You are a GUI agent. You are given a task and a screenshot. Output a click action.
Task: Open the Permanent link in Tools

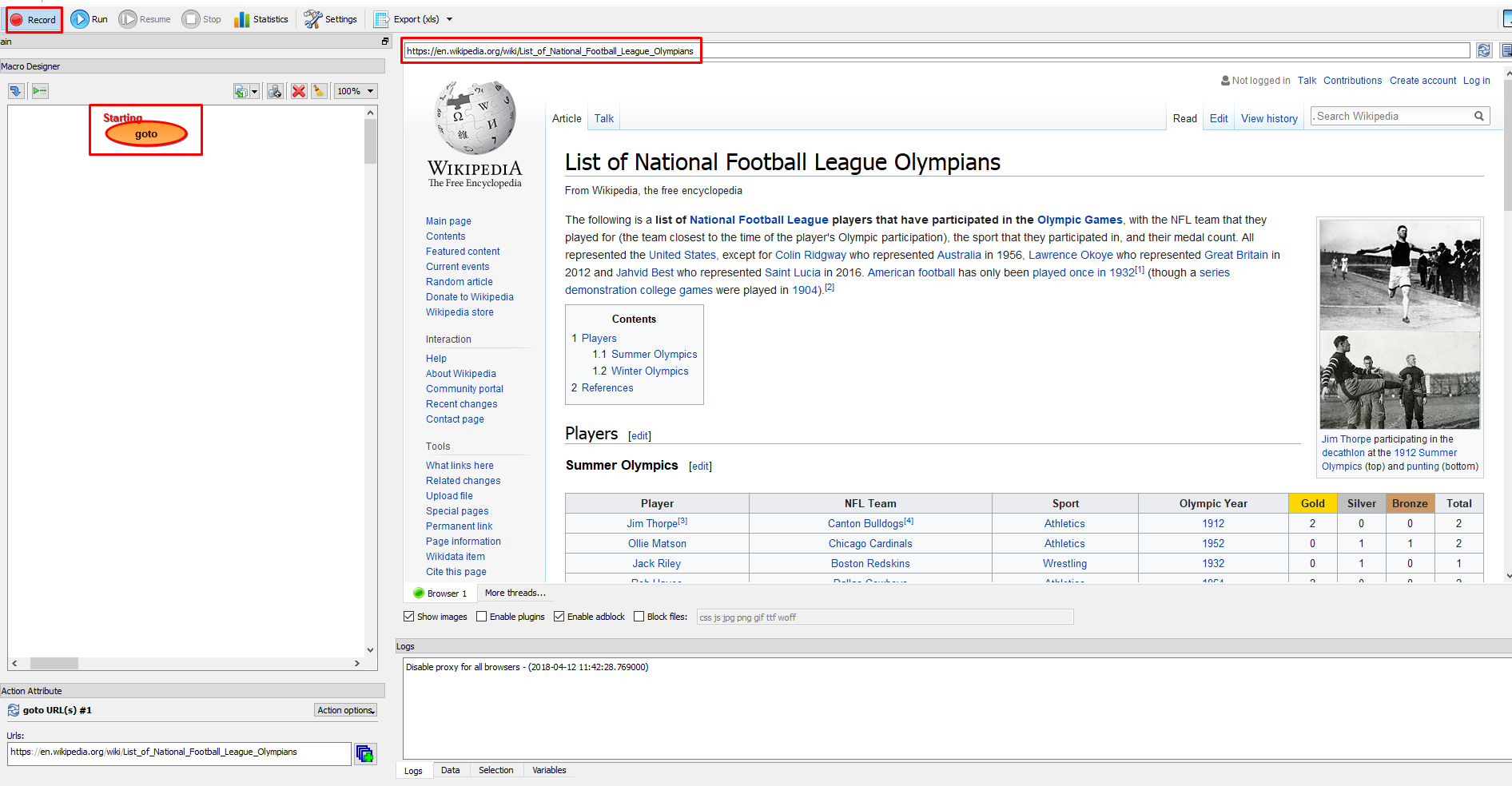[459, 526]
